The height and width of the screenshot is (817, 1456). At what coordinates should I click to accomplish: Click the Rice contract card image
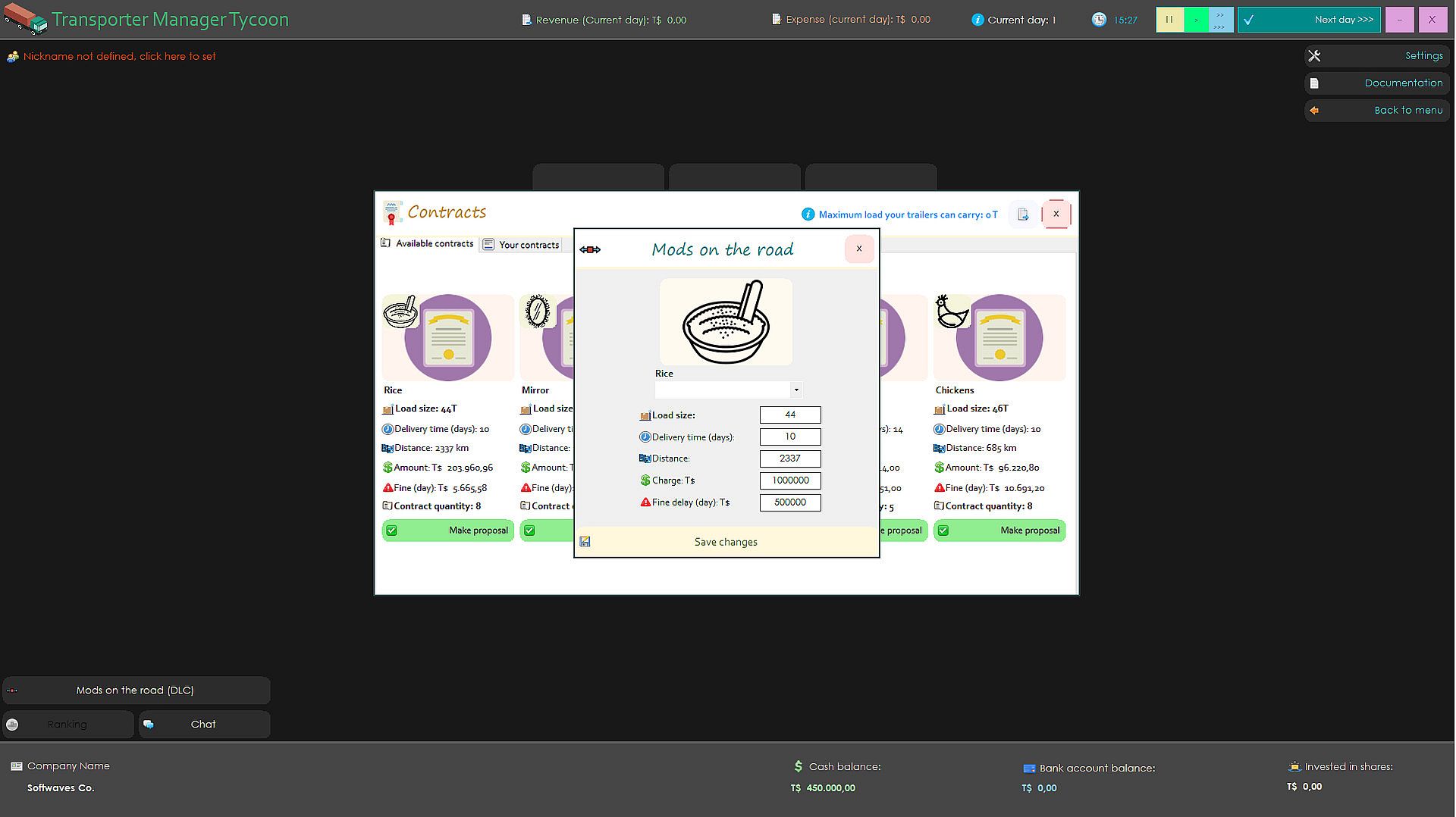[x=447, y=337]
